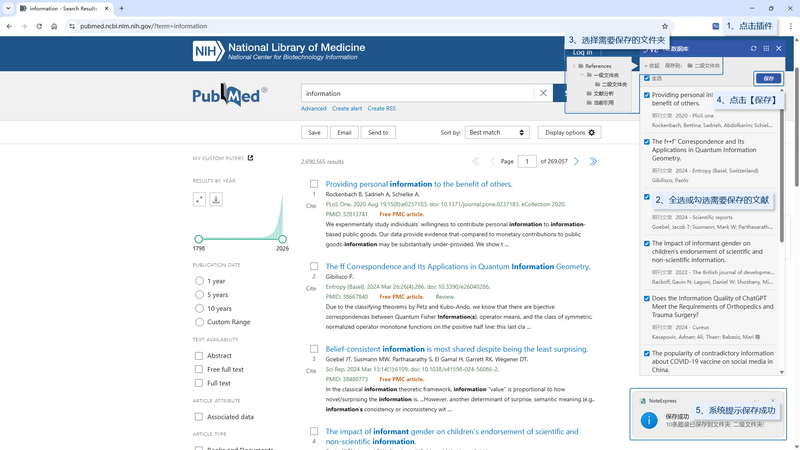Click the Log in link
This screenshot has width=800, height=450.
583,52
